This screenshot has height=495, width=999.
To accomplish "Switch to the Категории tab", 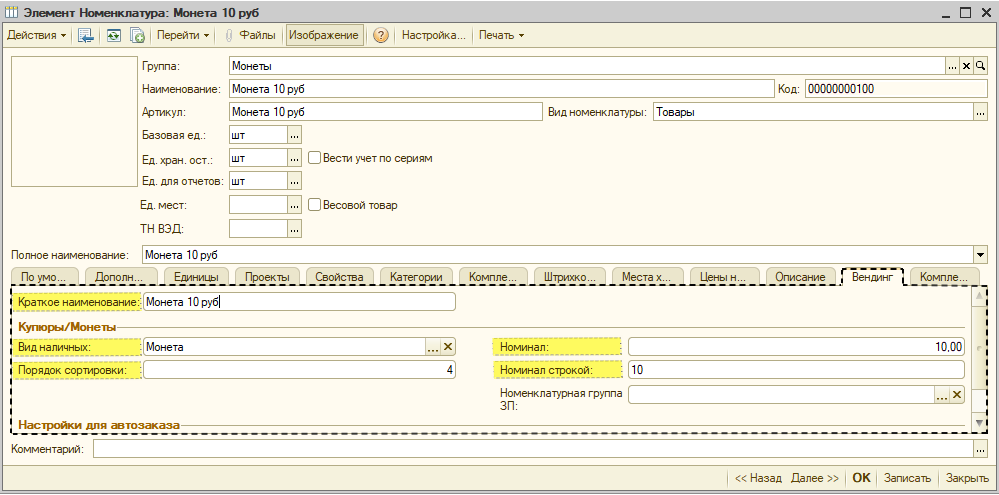I will (x=416, y=277).
